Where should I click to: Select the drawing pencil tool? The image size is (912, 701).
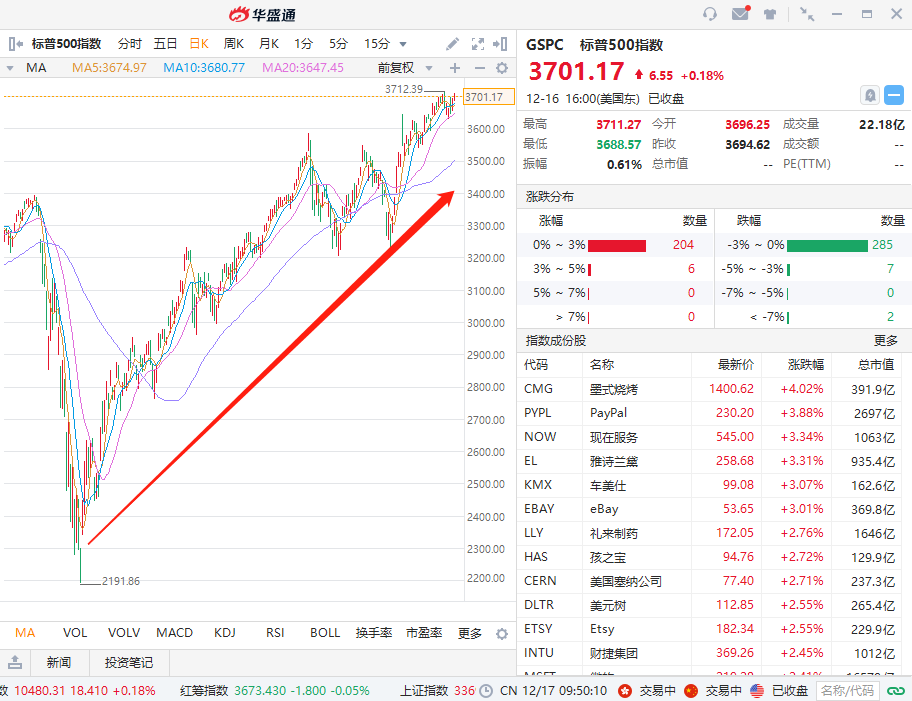coord(452,44)
